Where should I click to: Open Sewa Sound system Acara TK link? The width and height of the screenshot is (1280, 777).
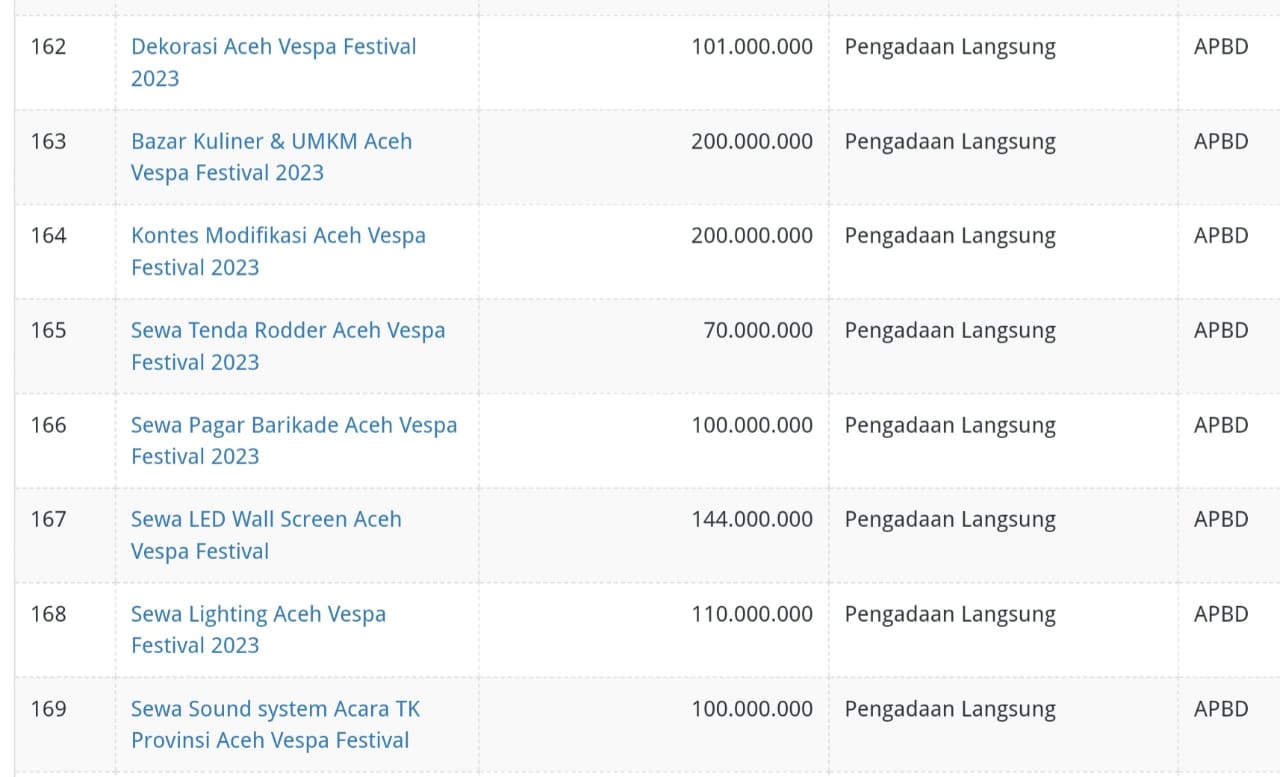pyautogui.click(x=275, y=709)
